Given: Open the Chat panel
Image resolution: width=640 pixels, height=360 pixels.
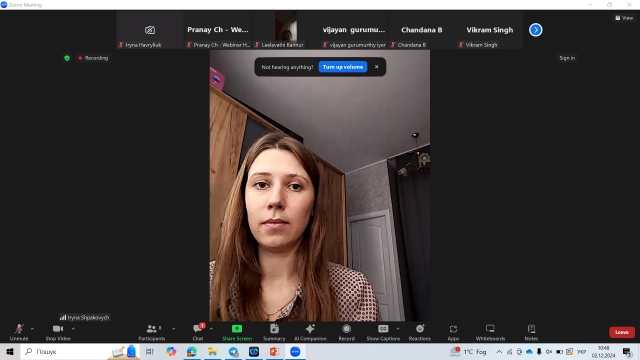Looking at the screenshot, I should [198, 332].
